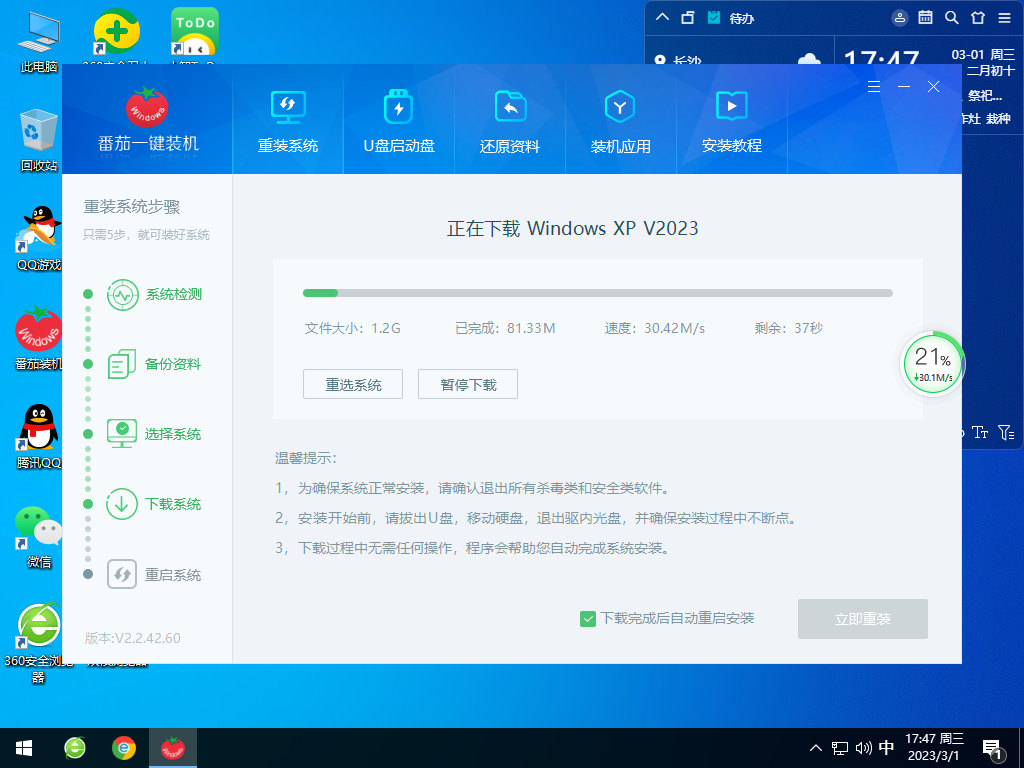1024x768 pixels.
Task: Open 360安全卫士 desktop shortcut
Action: tap(116, 37)
